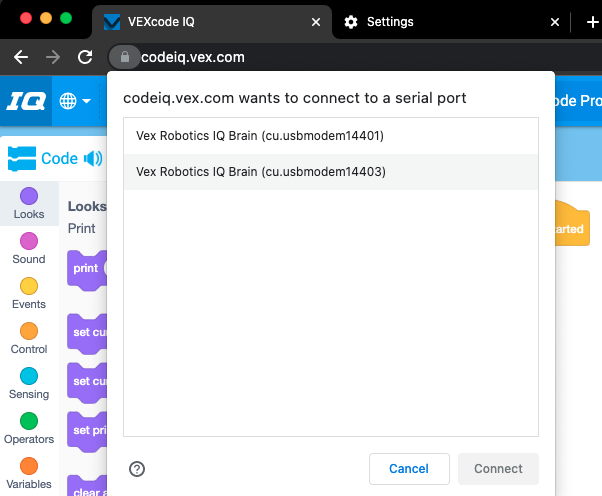The height and width of the screenshot is (496, 602).
Task: Click the lock site info icon
Action: pos(124,57)
